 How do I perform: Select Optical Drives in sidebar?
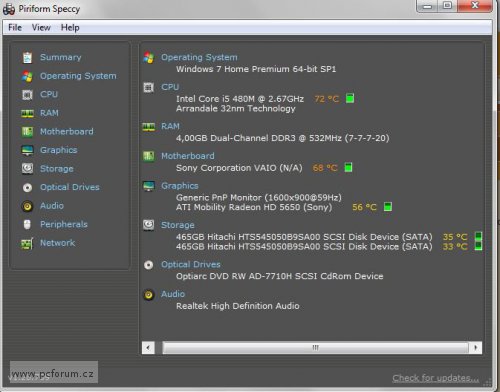(x=70, y=187)
